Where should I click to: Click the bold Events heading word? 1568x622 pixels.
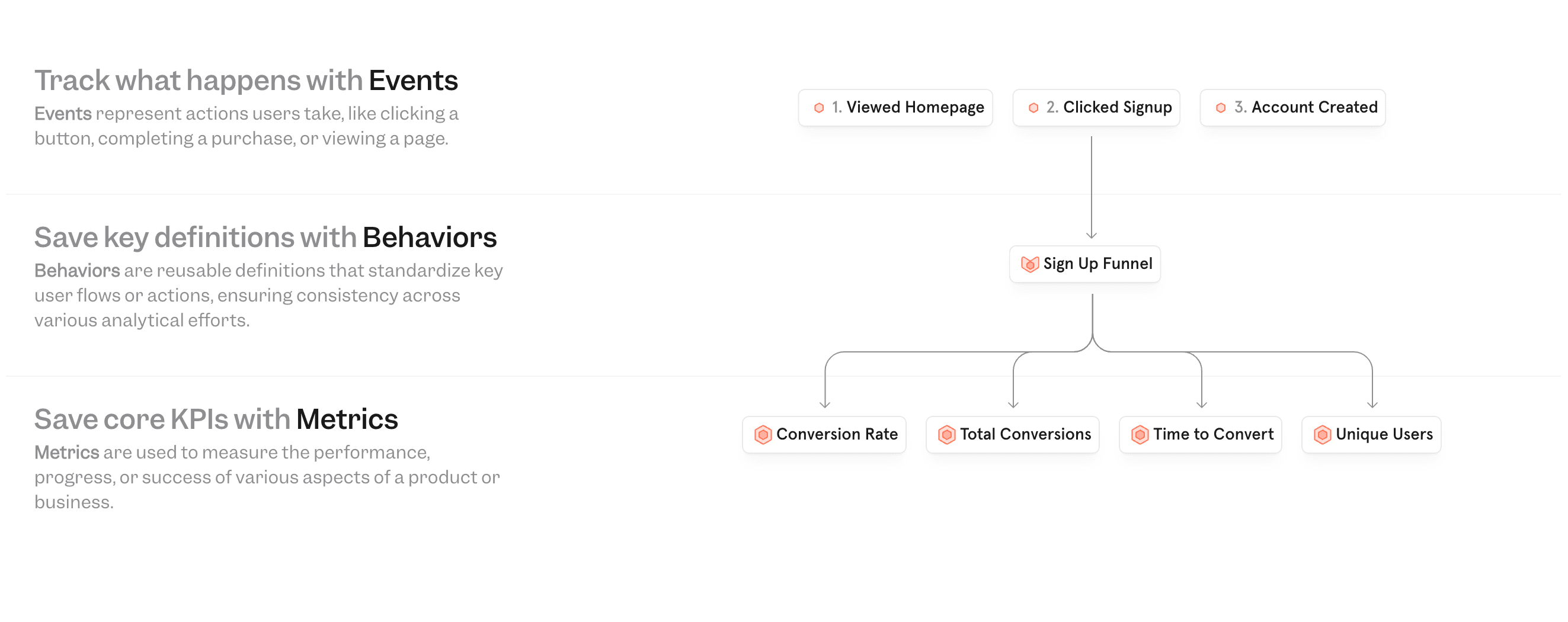pyautogui.click(x=412, y=81)
